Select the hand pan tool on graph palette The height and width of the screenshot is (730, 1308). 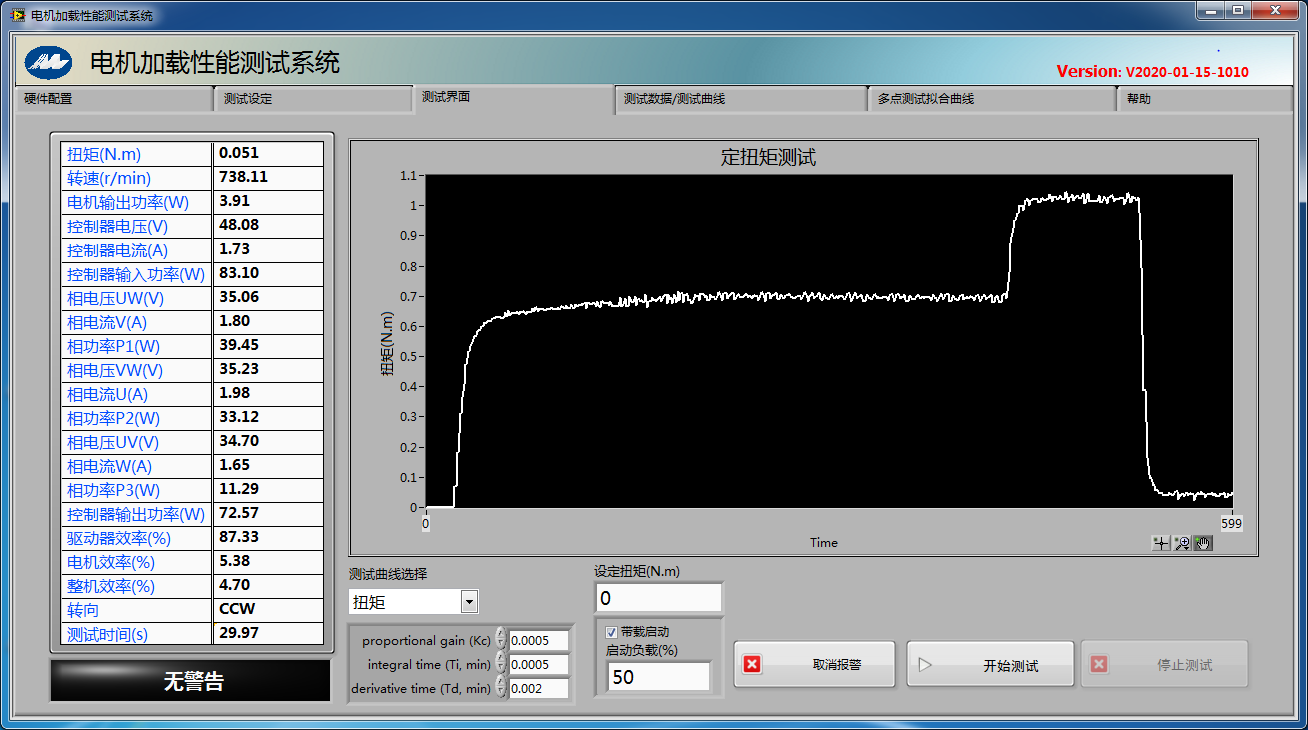(1202, 543)
